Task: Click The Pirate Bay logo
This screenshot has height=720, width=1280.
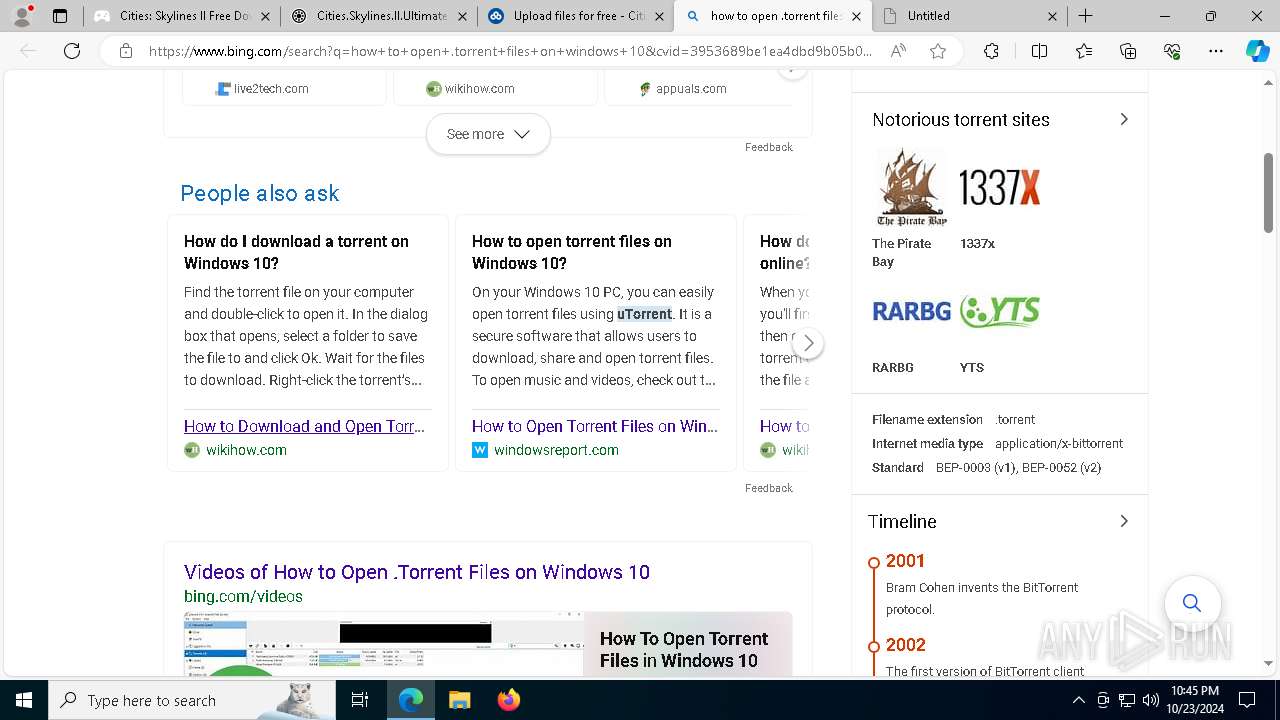Action: click(911, 188)
